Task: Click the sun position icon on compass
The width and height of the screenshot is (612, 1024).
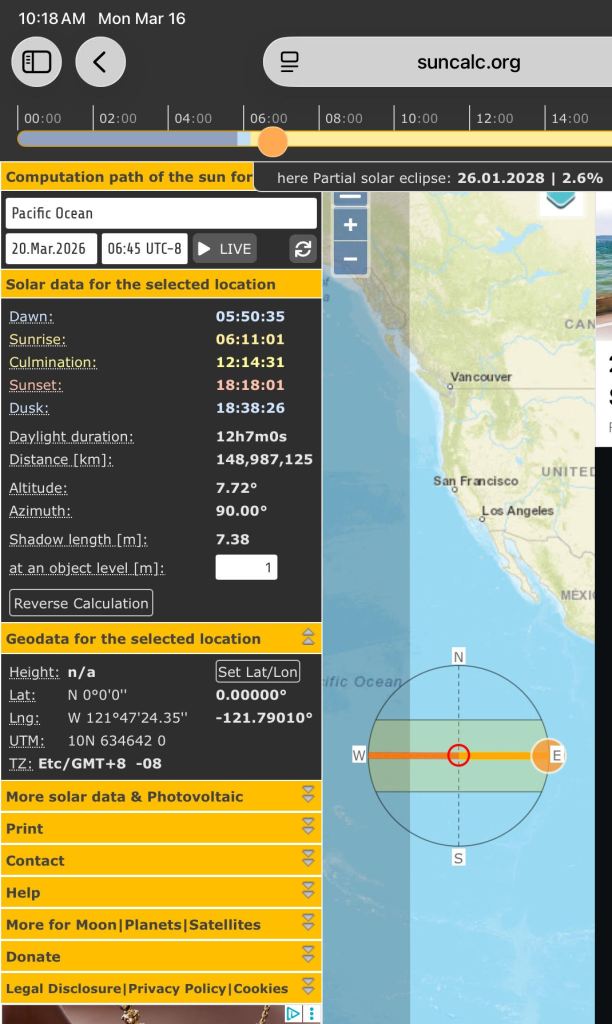Action: click(546, 755)
